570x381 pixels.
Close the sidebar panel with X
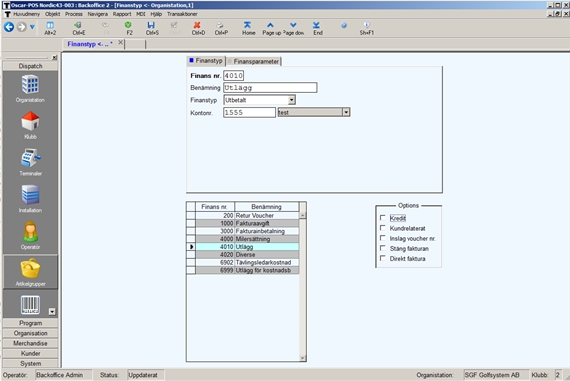tap(54, 57)
